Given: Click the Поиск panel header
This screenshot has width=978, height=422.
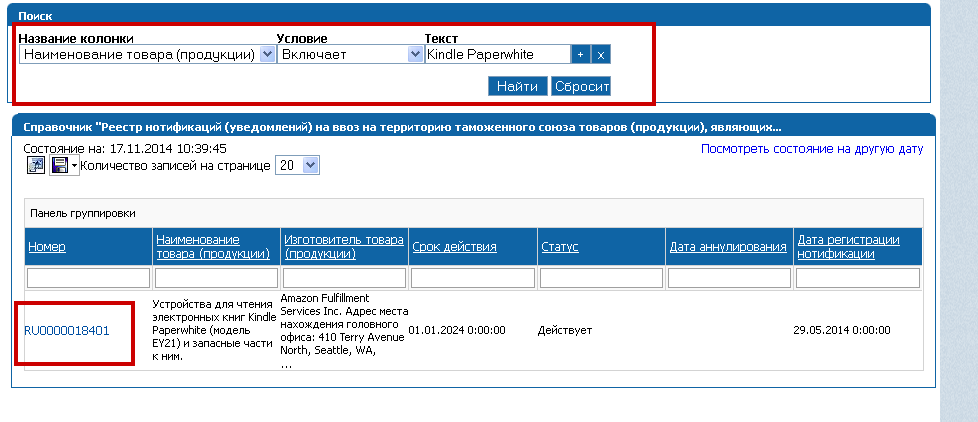Looking at the screenshot, I should pos(471,16).
